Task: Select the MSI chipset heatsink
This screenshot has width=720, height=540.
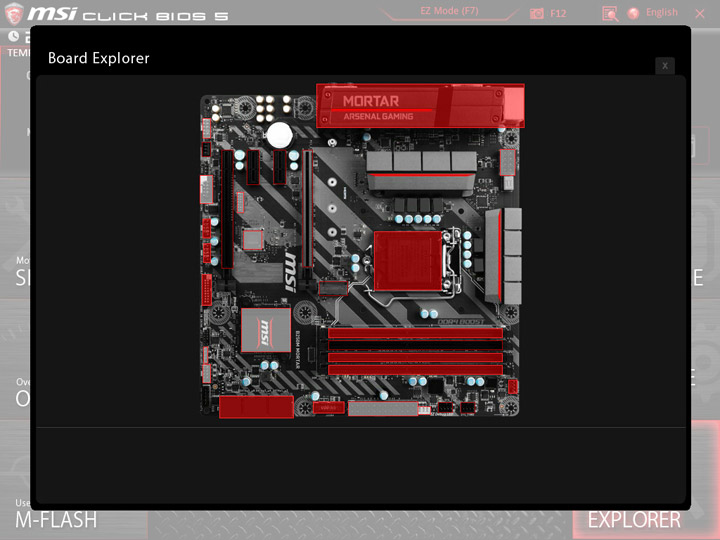Action: point(266,330)
